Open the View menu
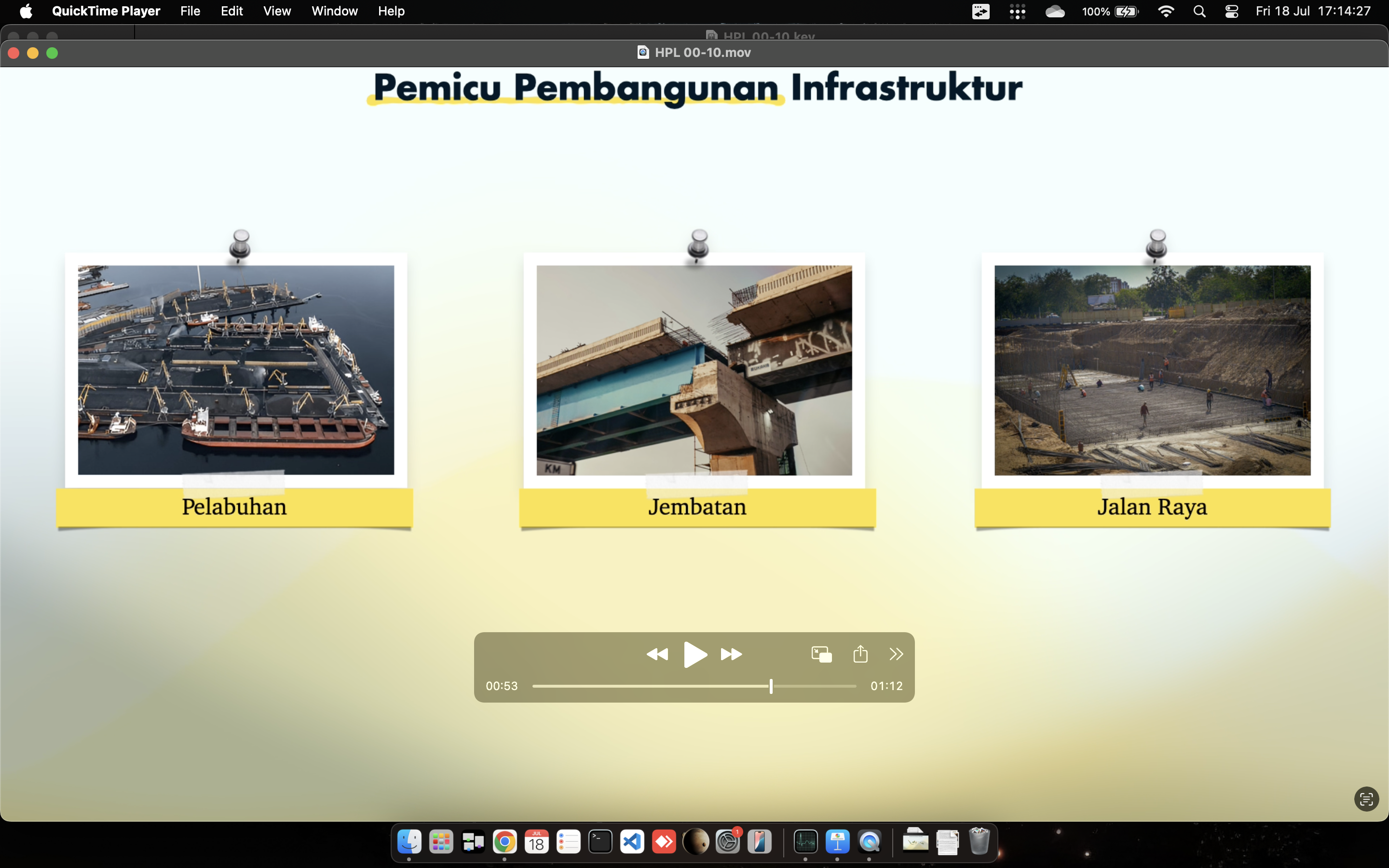1389x868 pixels. coord(277,11)
